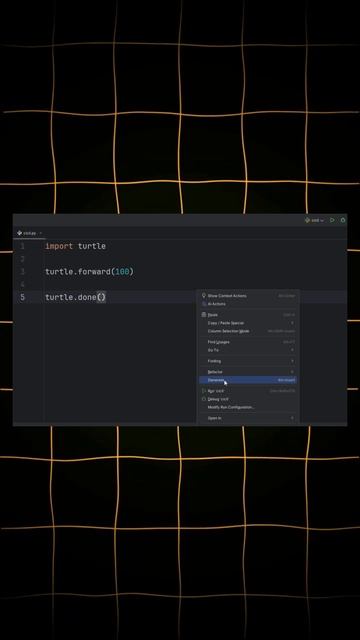This screenshot has height=640, width=360.
Task: Click line number 1 in the gutter
Action: click(x=22, y=246)
